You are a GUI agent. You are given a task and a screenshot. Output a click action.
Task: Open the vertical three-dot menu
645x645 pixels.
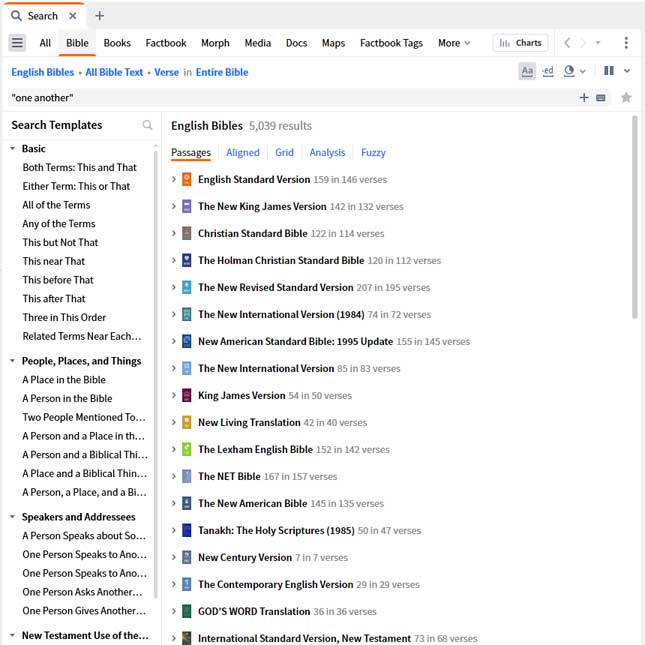(x=626, y=43)
